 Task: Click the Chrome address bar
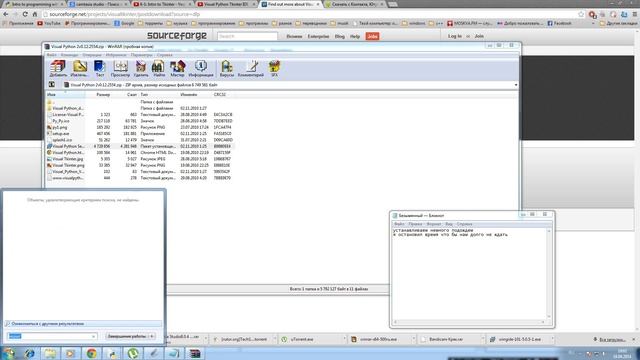tap(310, 14)
